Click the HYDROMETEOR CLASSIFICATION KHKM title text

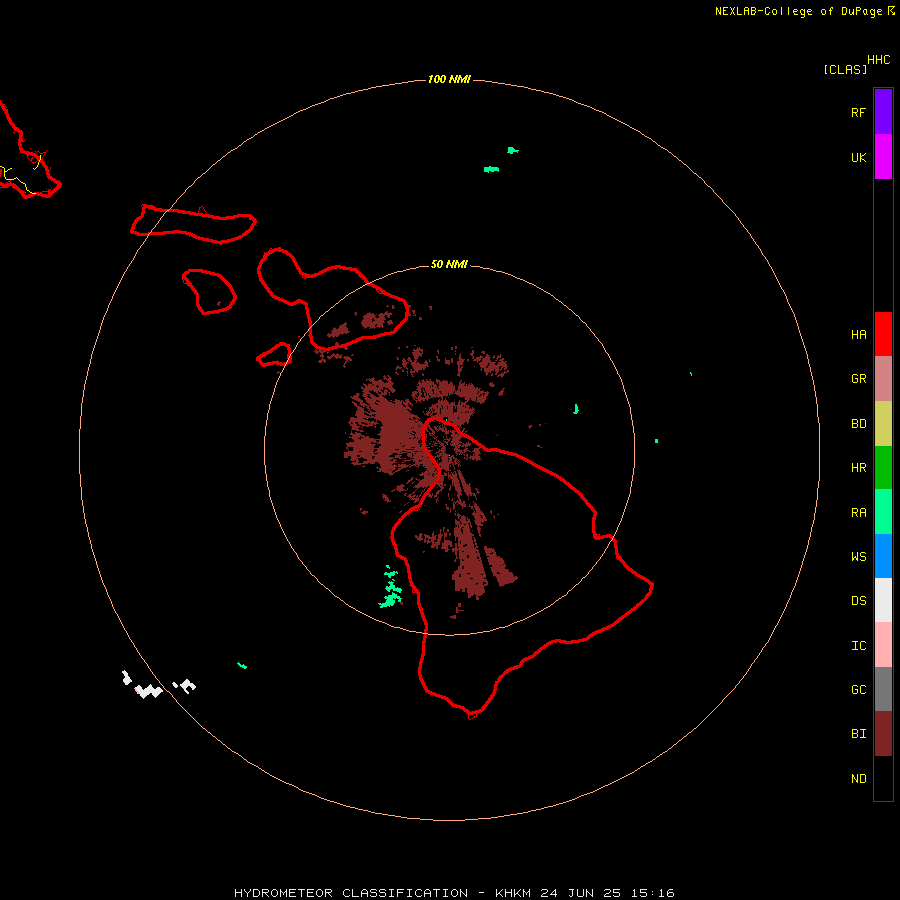(454, 893)
